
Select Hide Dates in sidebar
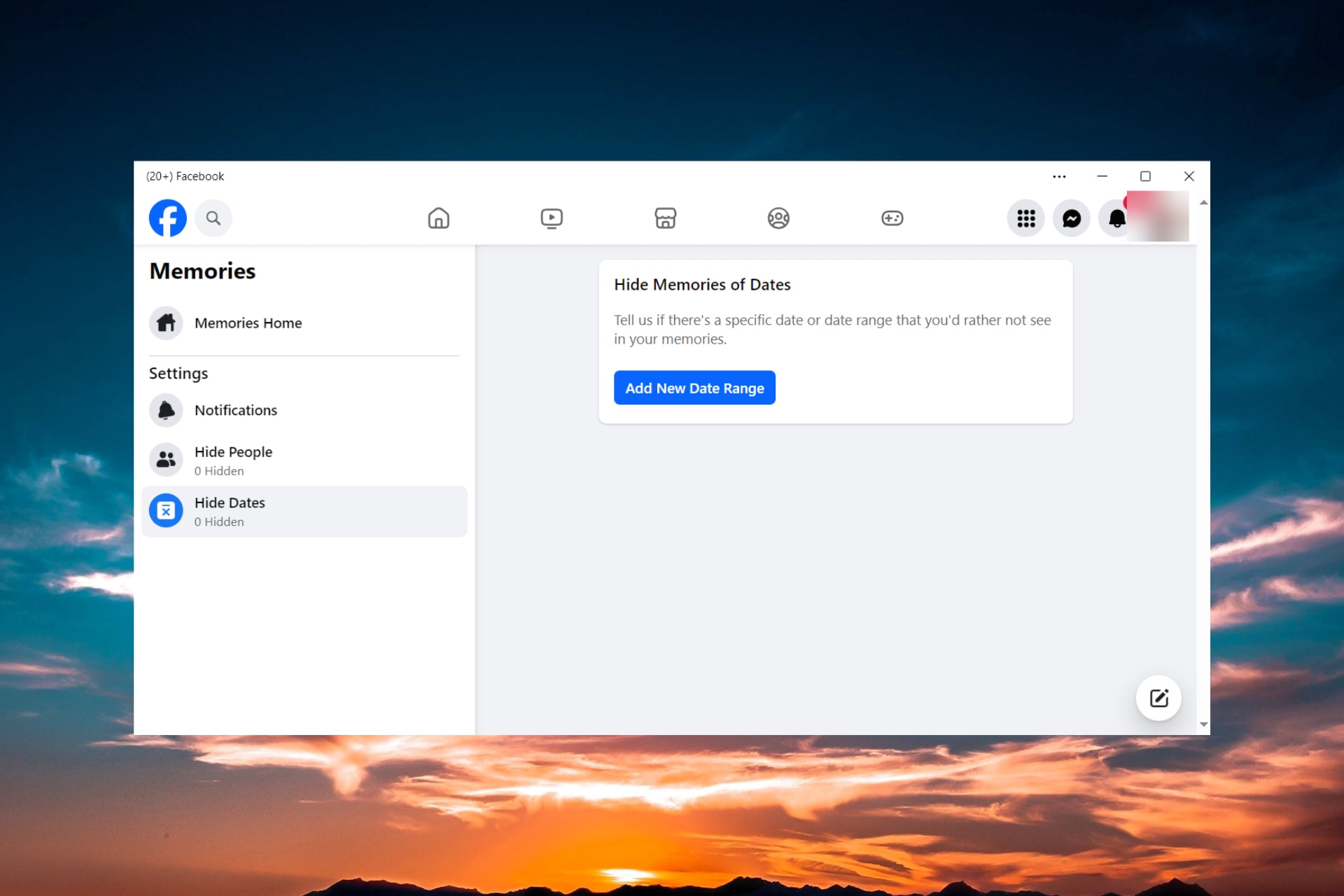click(230, 512)
